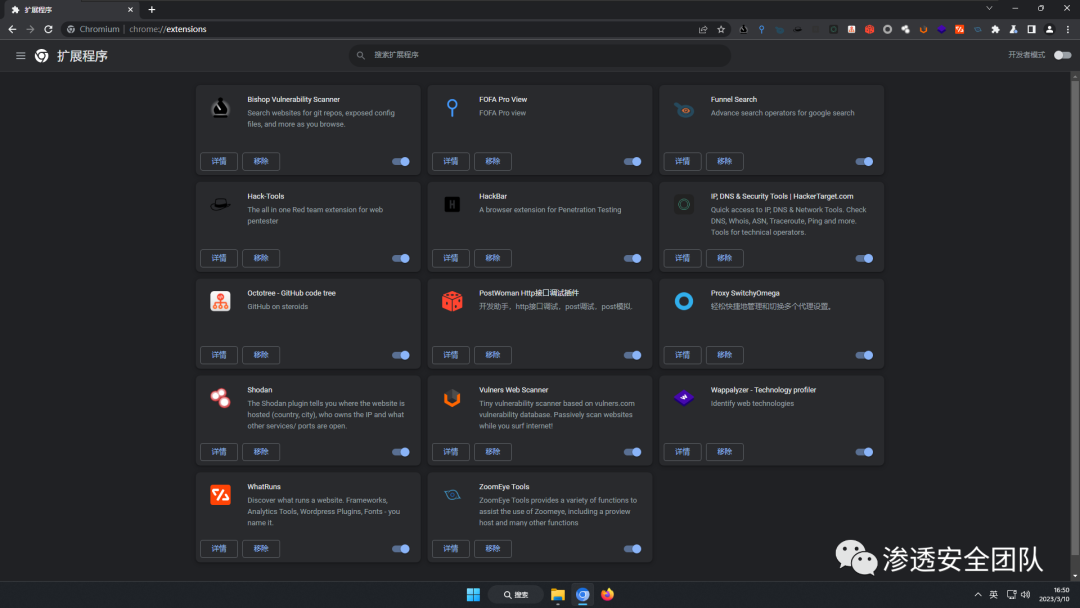The image size is (1080, 608).
Task: Open details (详情) for Shodan
Action: (x=219, y=452)
